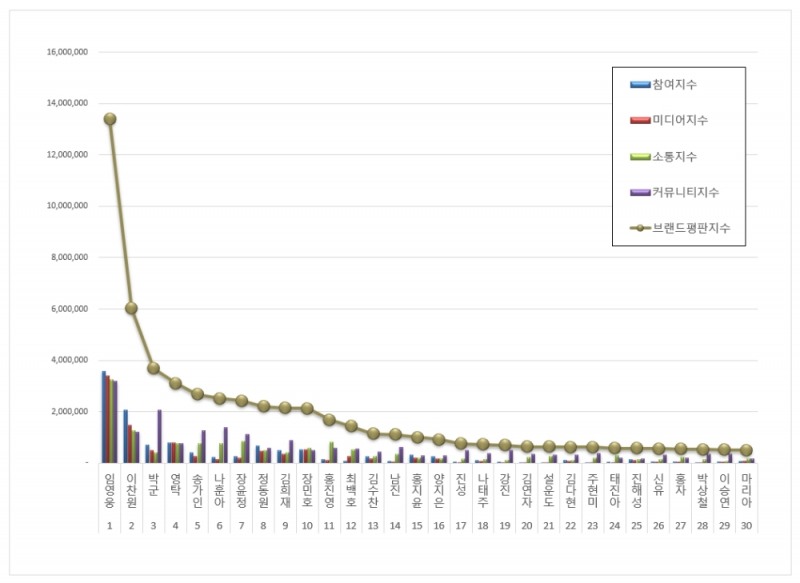Click the 참여지수 legend text

coord(674,85)
